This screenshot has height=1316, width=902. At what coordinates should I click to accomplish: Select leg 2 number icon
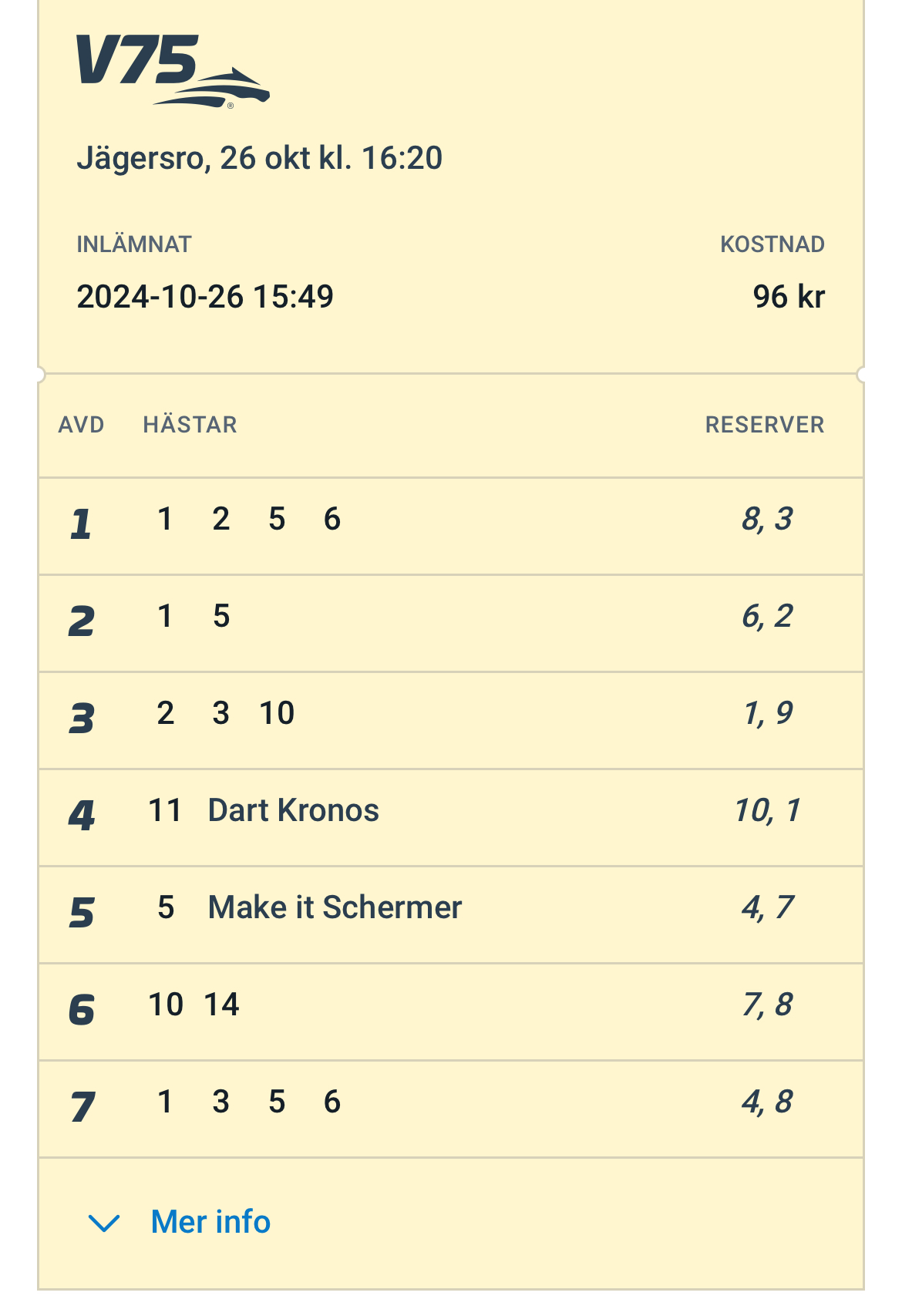(x=81, y=621)
